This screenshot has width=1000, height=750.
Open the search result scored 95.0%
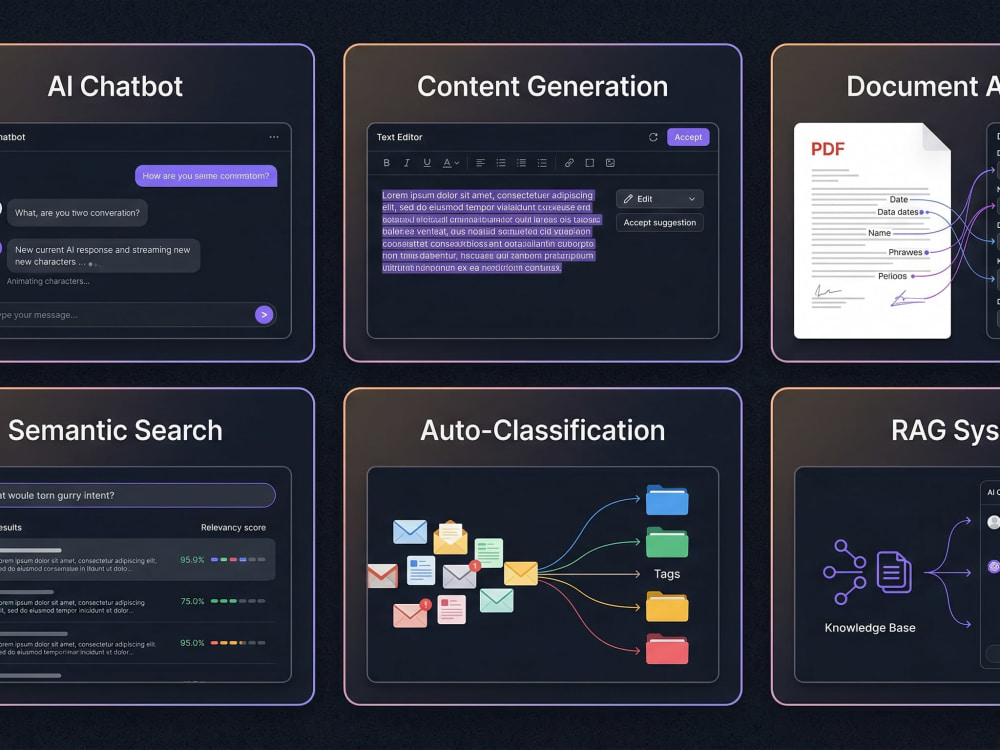click(x=137, y=643)
